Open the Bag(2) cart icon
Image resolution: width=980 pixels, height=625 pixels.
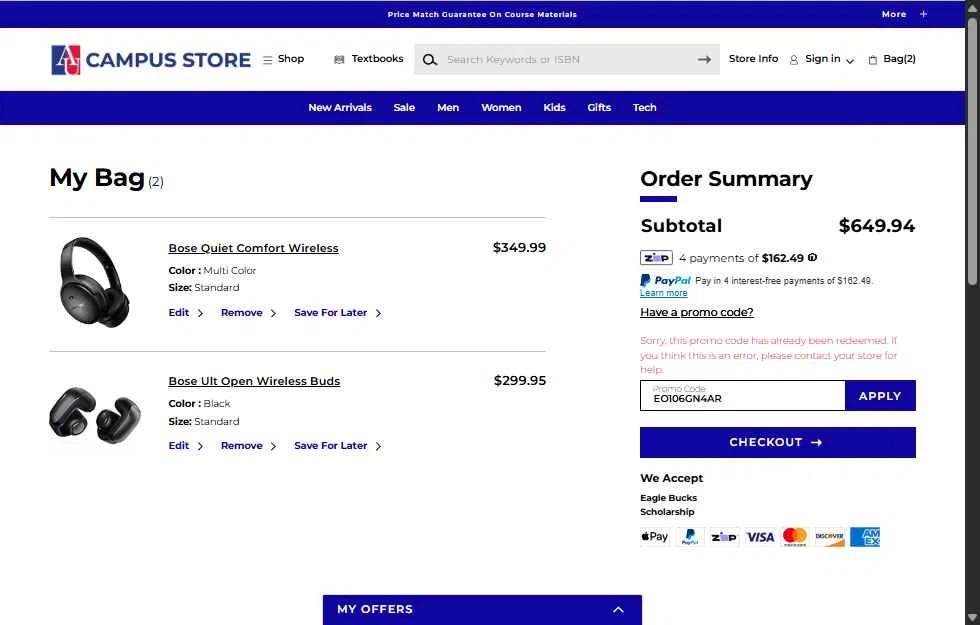coord(892,59)
